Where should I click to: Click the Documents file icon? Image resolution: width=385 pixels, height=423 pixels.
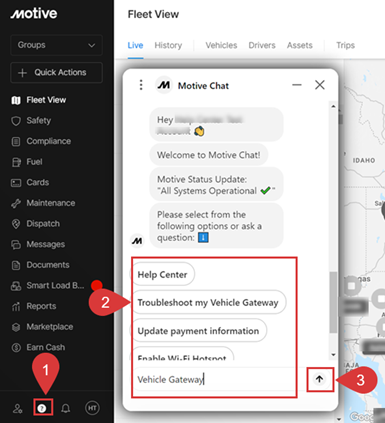pos(16,265)
